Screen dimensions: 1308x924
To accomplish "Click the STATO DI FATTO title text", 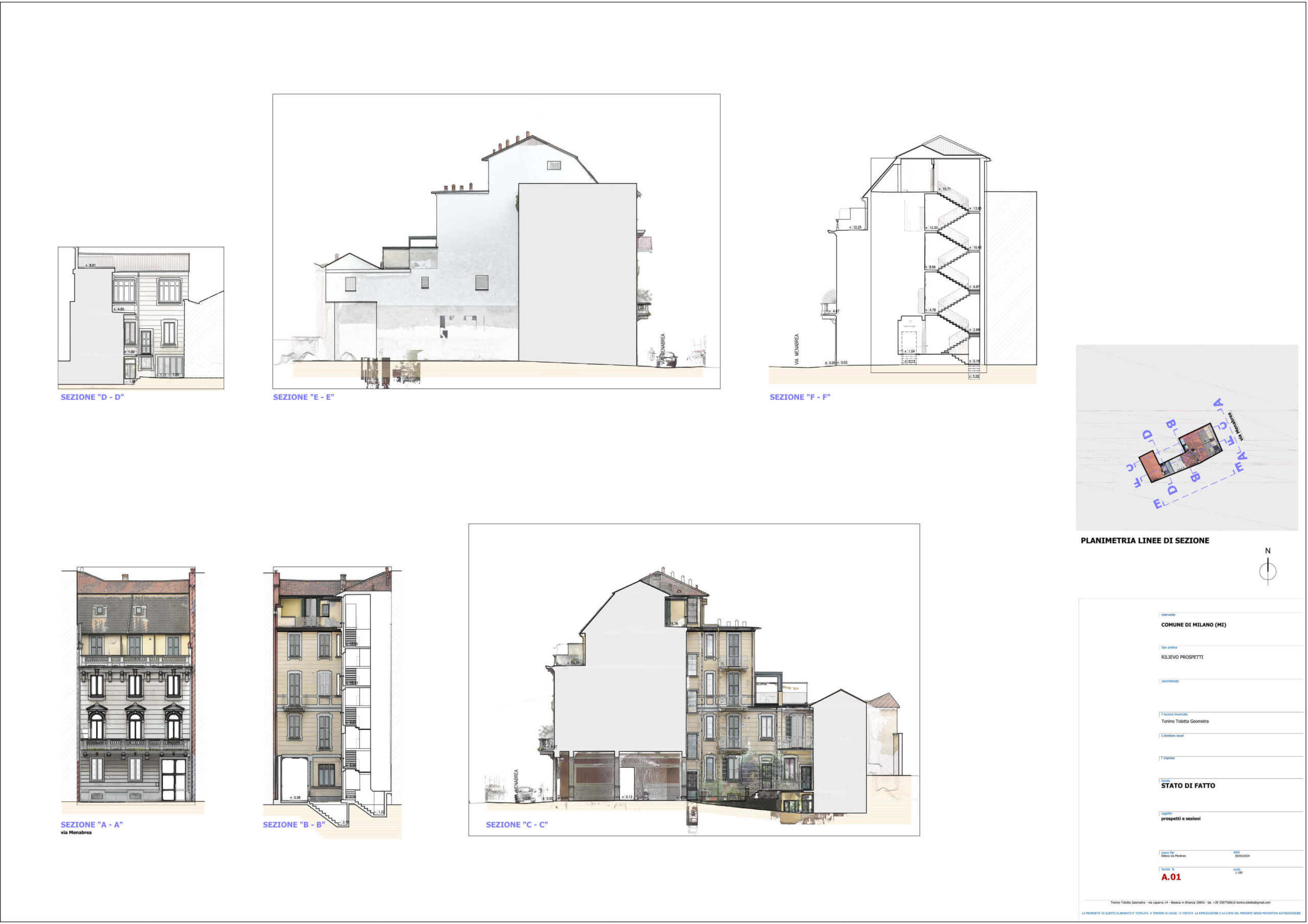I will 1188,786.
